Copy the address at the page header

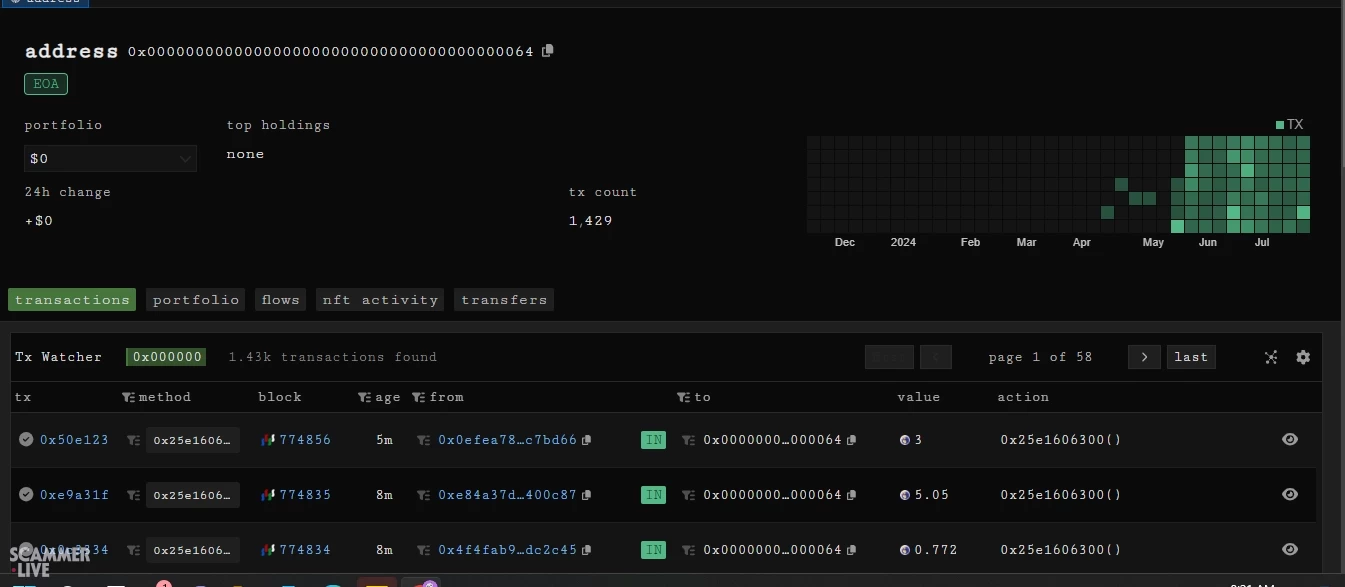tap(547, 51)
